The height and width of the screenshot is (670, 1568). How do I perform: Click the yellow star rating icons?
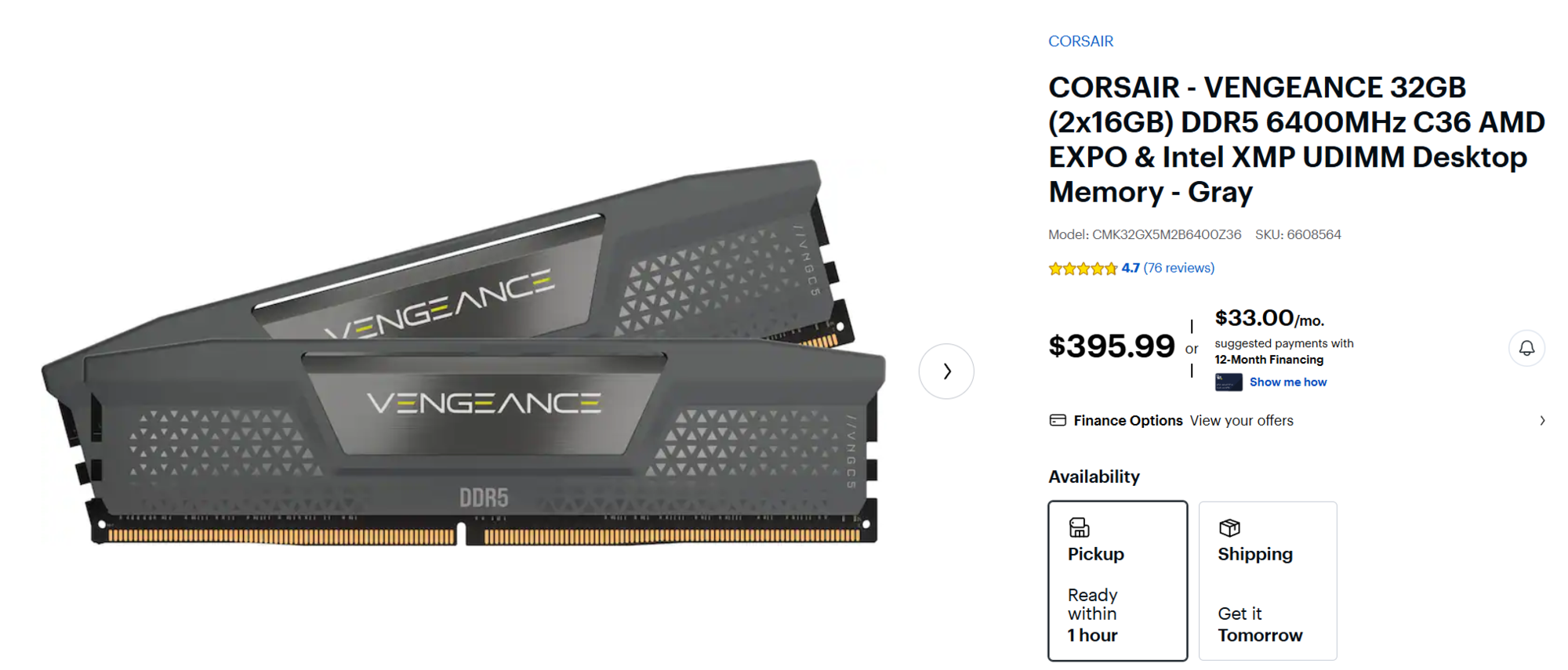click(1083, 269)
